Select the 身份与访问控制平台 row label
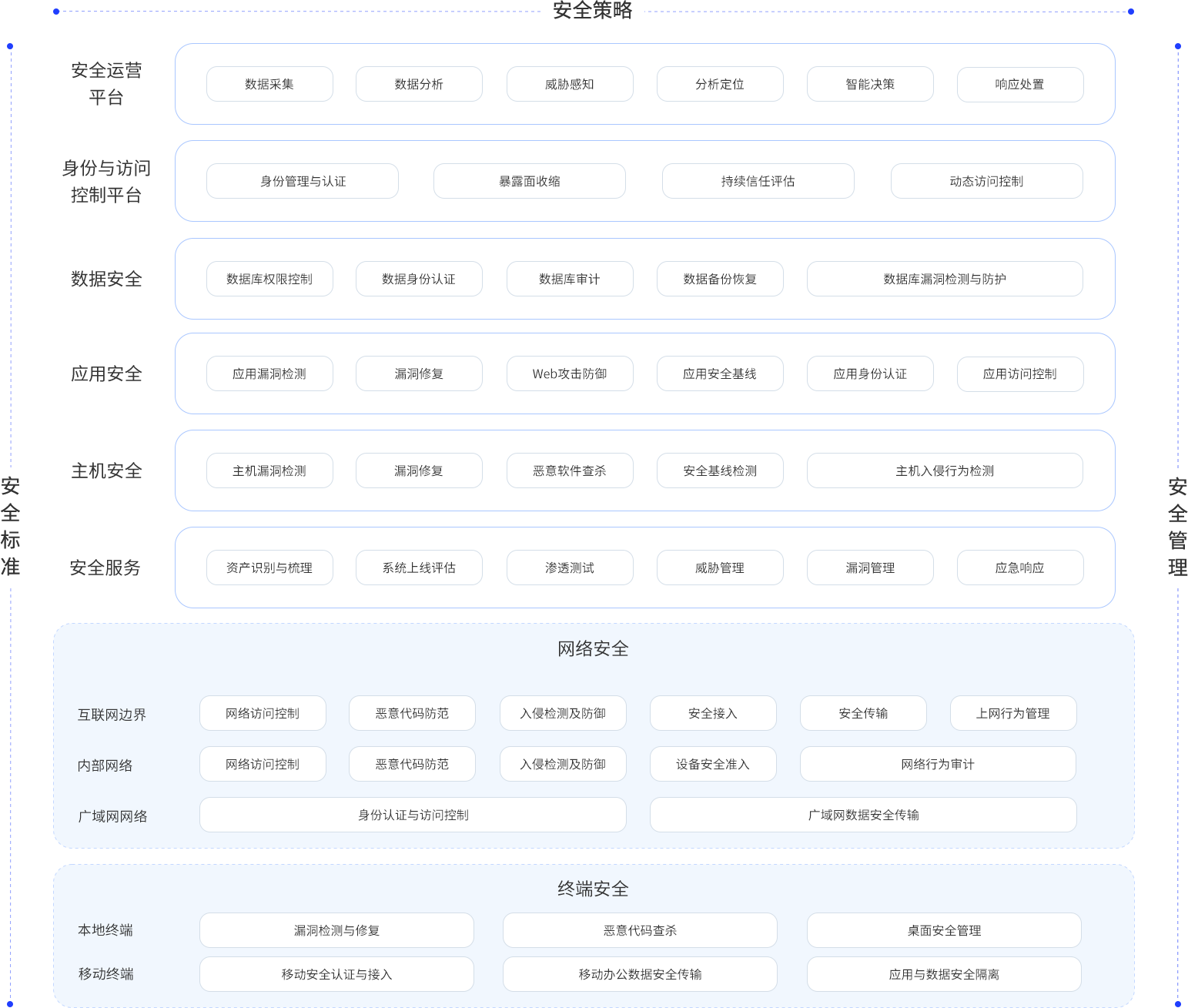Screen dimensions: 1188x1008 coord(106,181)
